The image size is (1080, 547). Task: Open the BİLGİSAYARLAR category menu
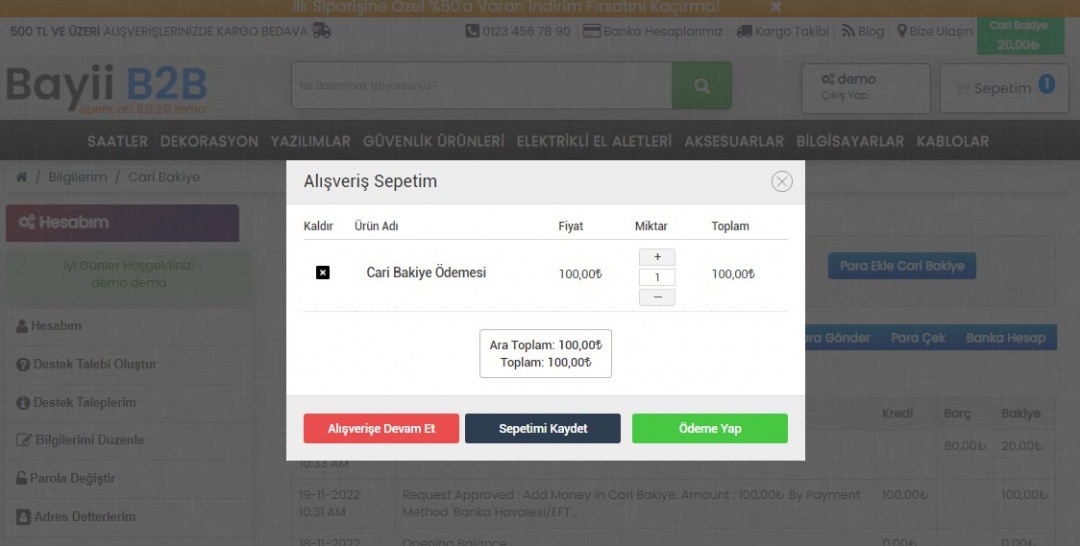coord(850,141)
